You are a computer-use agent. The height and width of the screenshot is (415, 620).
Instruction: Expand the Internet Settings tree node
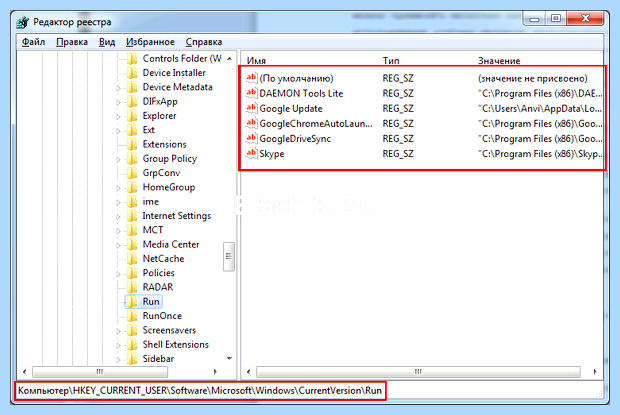click(x=118, y=217)
